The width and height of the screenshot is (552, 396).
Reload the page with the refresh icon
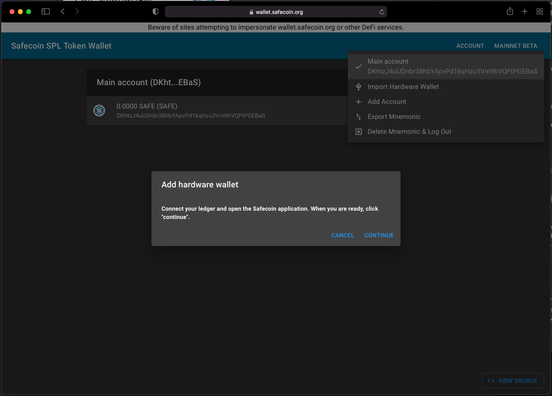tap(382, 12)
